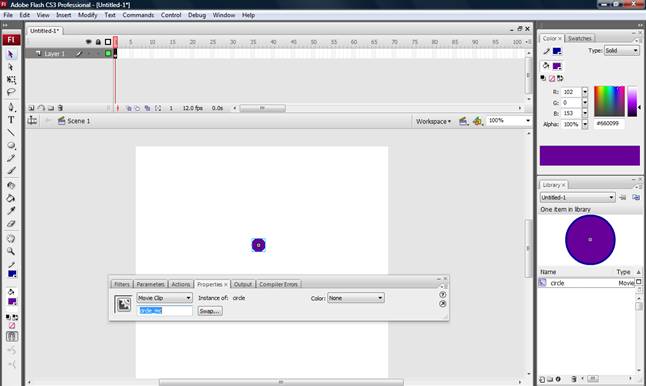
Task: Select the Paint Bucket tool
Action: pyautogui.click(x=11, y=199)
